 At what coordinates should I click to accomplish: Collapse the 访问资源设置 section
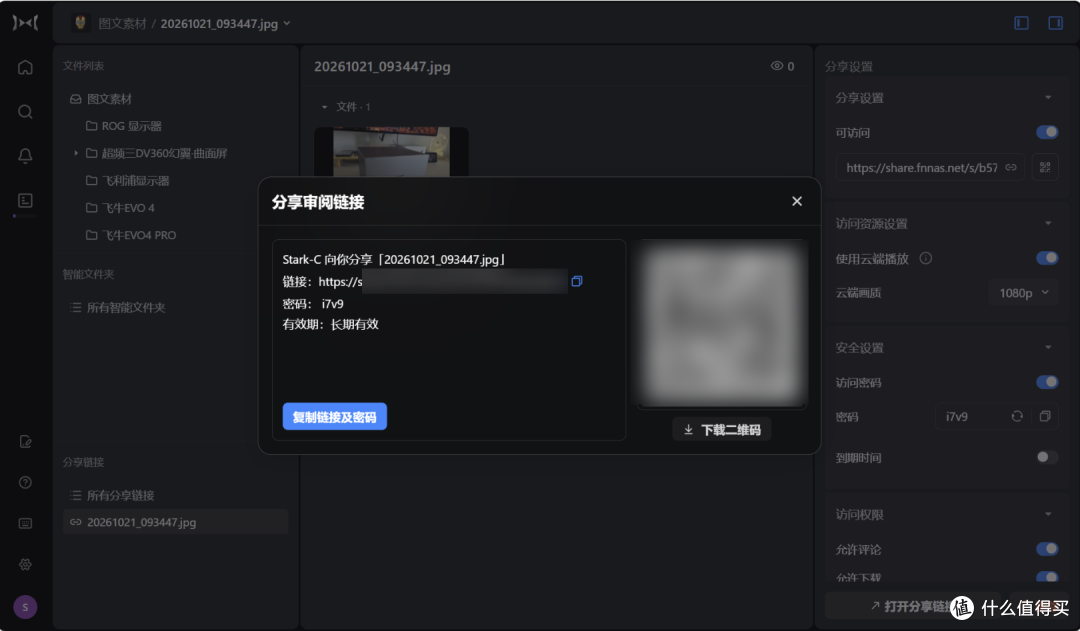[x=1048, y=223]
